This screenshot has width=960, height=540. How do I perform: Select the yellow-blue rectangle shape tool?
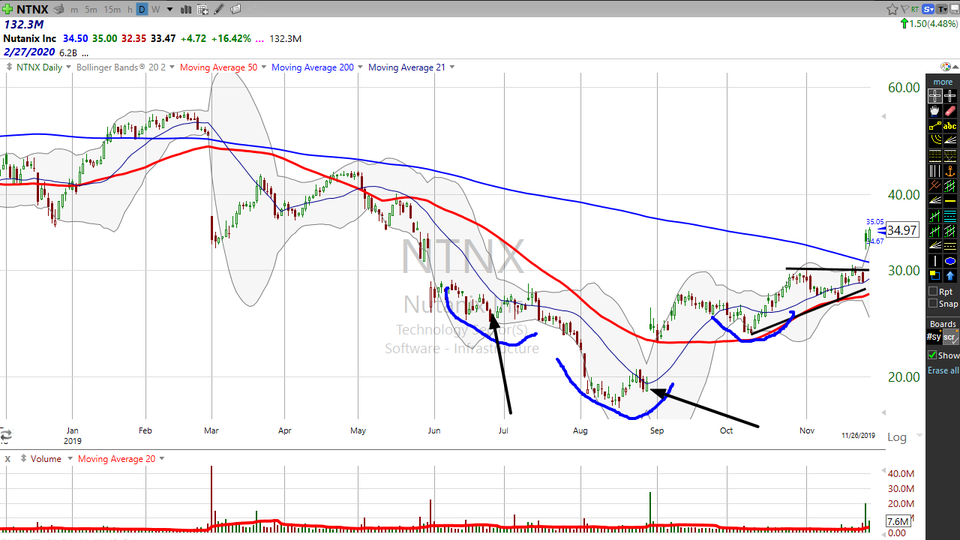935,277
